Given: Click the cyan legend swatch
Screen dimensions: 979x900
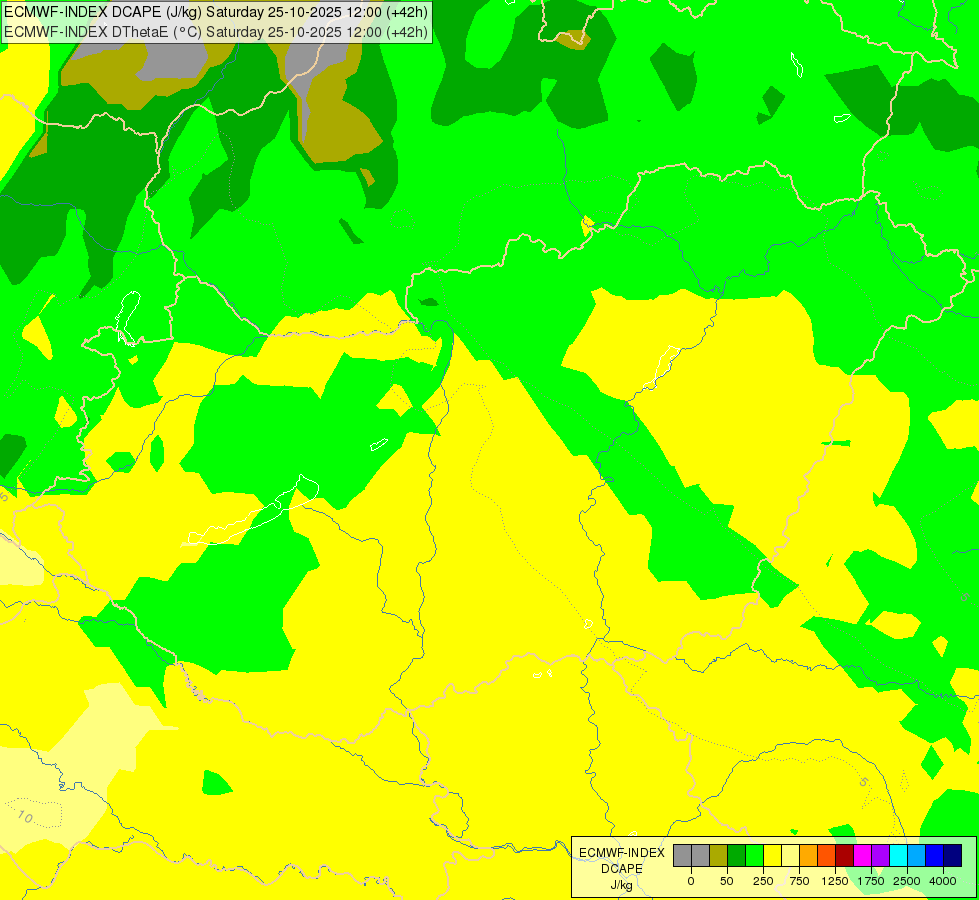Looking at the screenshot, I should point(898,855).
